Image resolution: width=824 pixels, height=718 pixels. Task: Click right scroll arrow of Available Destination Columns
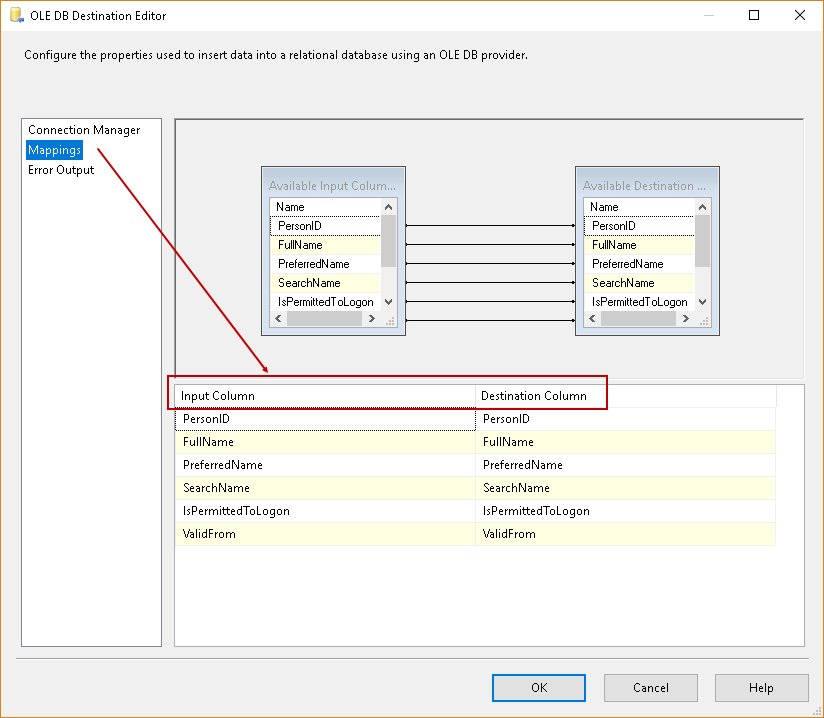coord(685,319)
